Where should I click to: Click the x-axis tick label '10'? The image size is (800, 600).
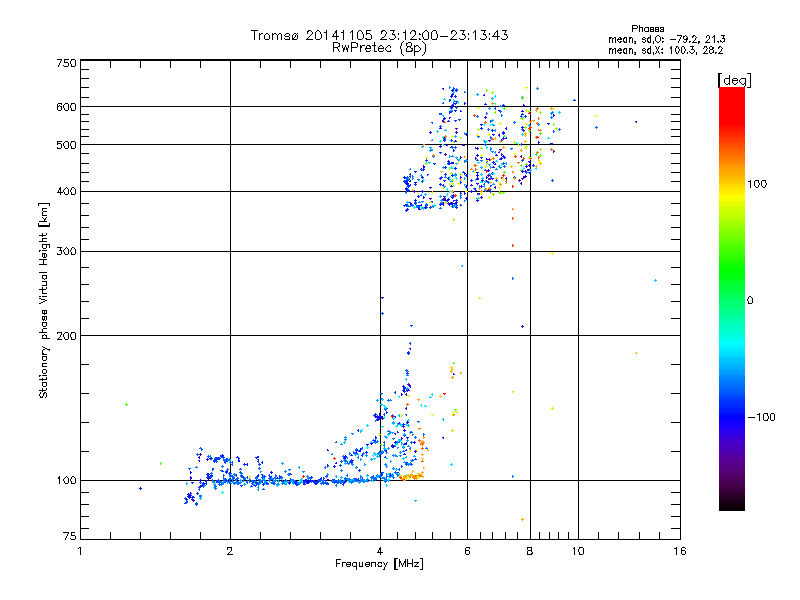click(578, 551)
